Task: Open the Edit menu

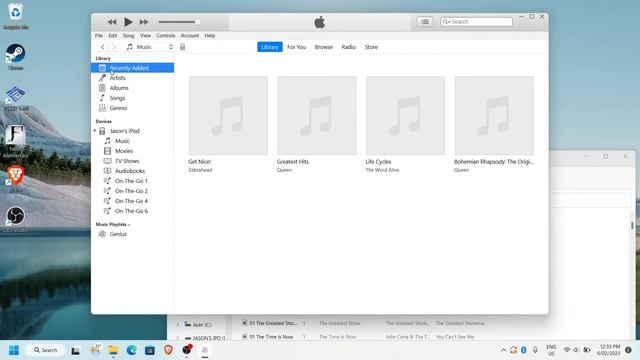Action: pyautogui.click(x=113, y=36)
